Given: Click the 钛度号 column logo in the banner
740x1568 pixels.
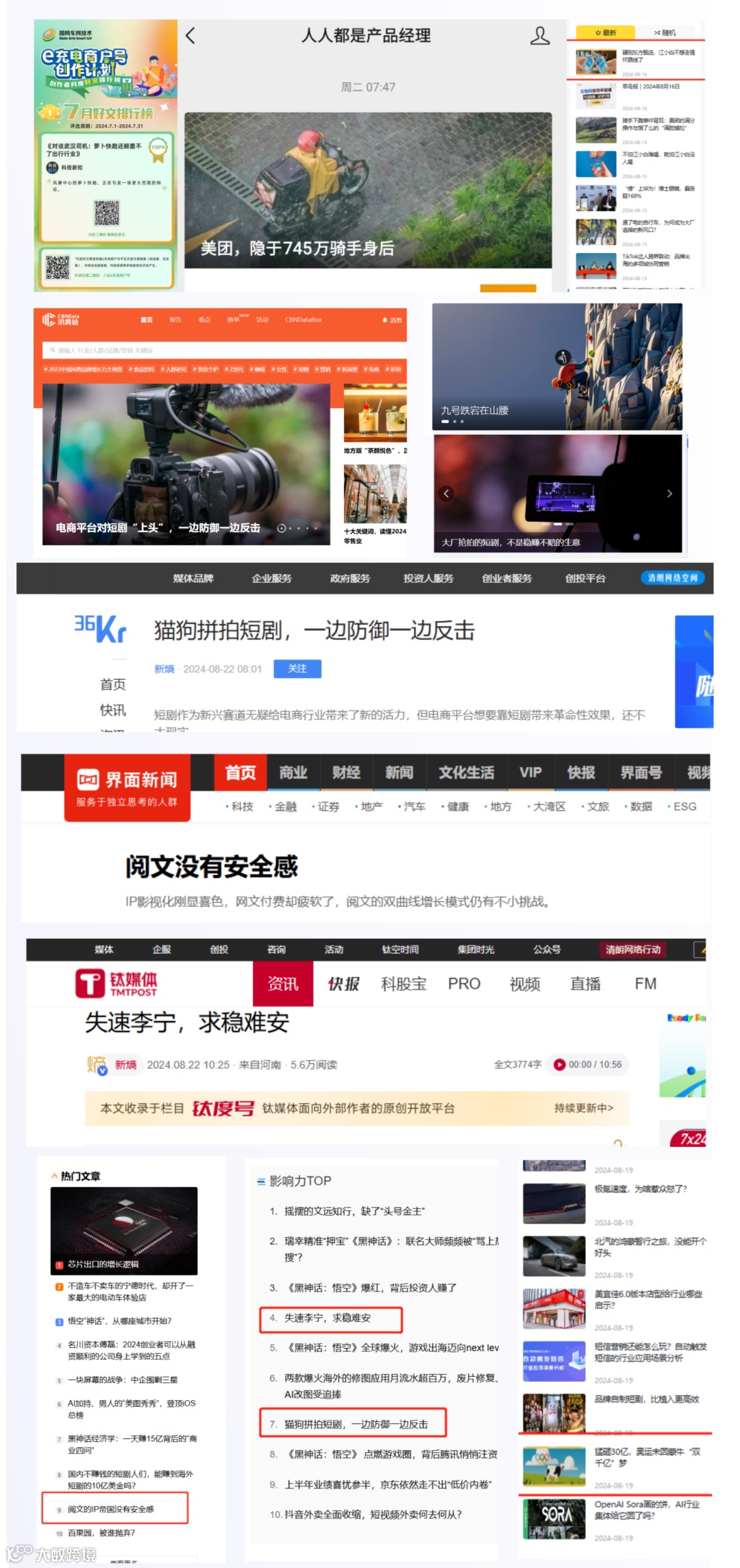Looking at the screenshot, I should tap(223, 1109).
